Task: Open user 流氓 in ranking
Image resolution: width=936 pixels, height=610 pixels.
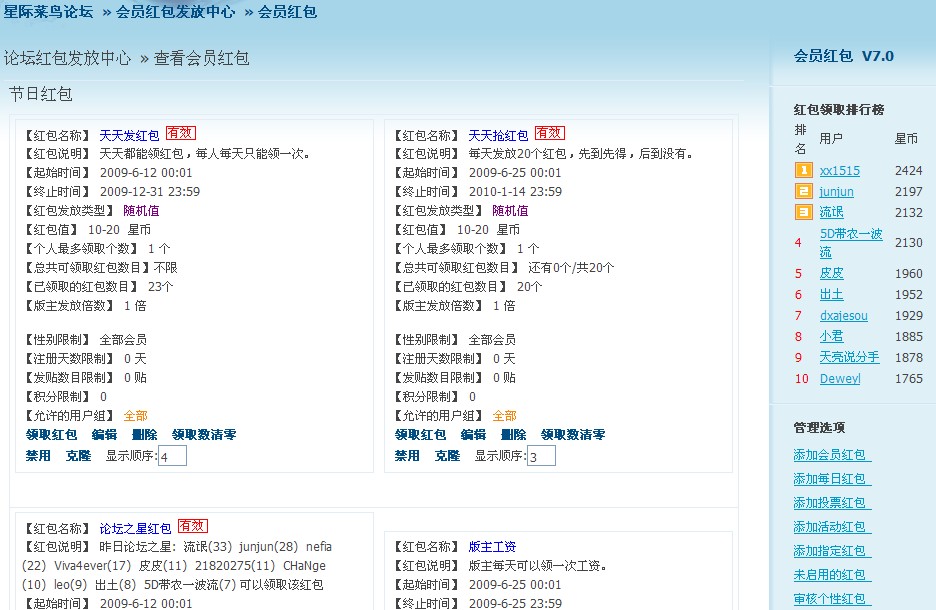Action: click(832, 212)
